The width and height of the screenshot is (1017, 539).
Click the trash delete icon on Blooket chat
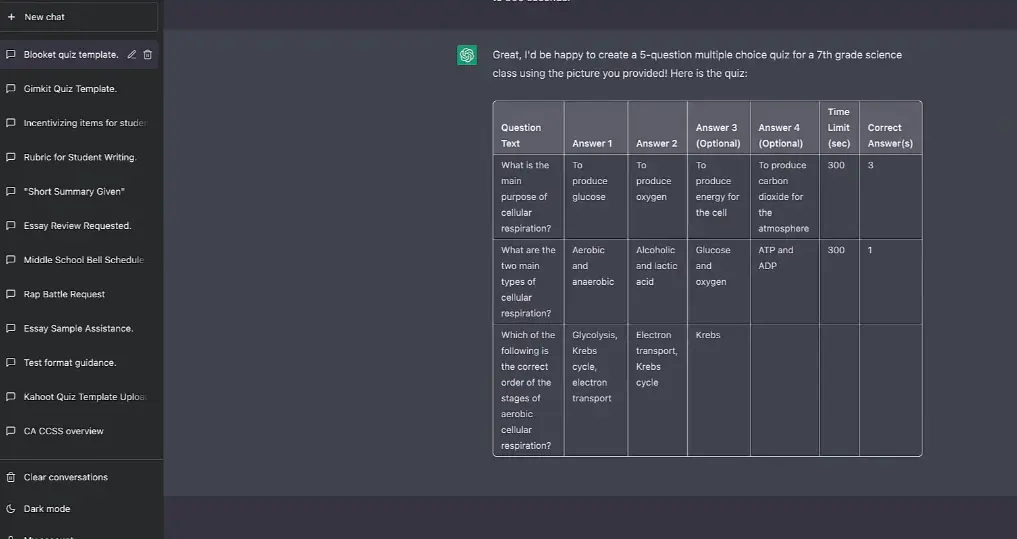[148, 55]
